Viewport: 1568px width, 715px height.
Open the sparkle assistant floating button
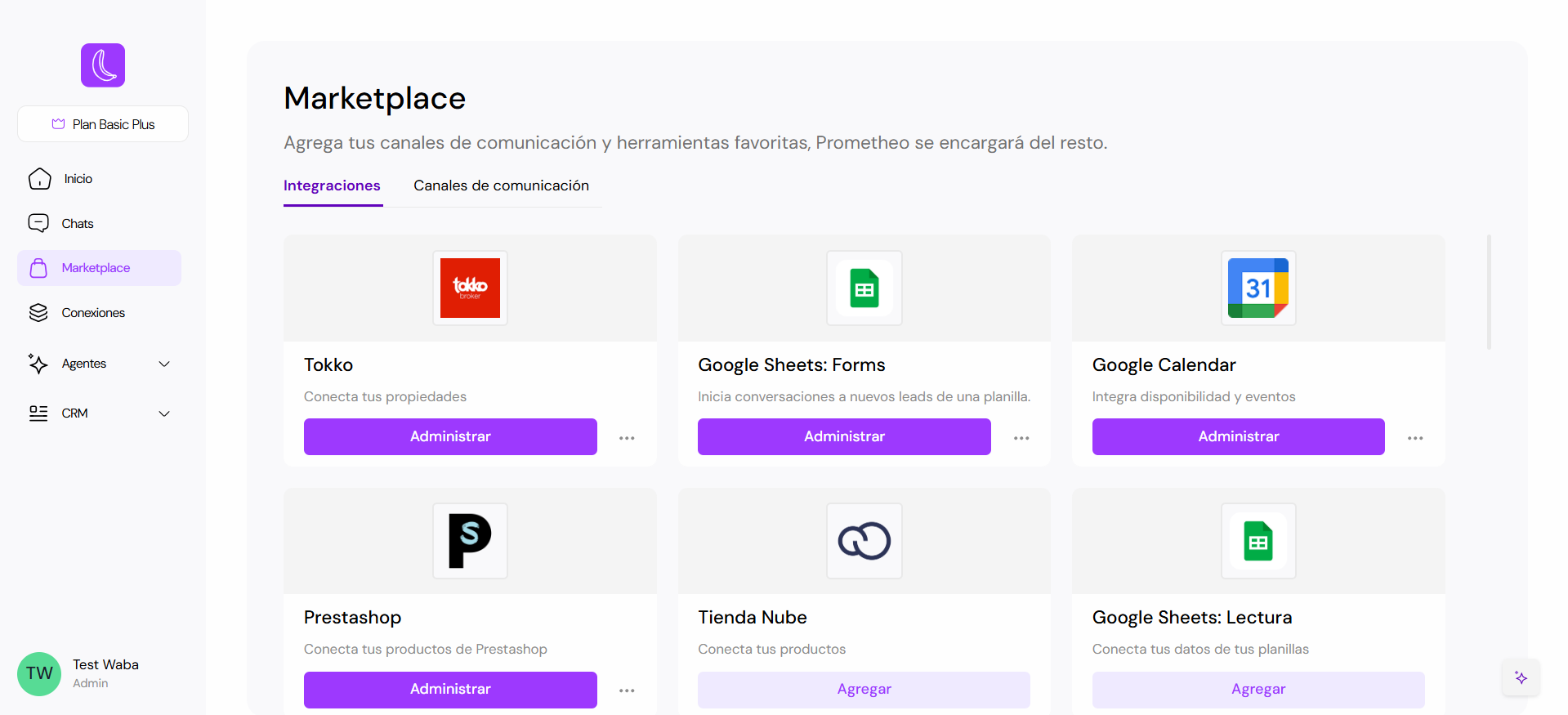pos(1521,677)
